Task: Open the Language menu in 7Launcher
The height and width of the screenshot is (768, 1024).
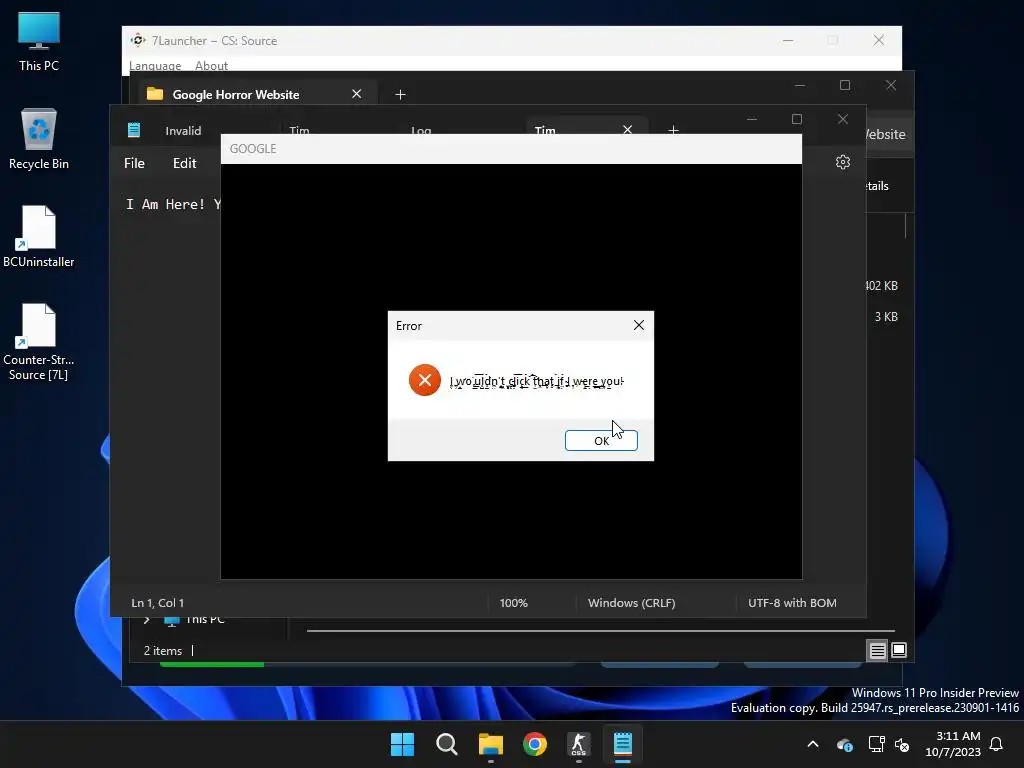Action: coord(155,65)
